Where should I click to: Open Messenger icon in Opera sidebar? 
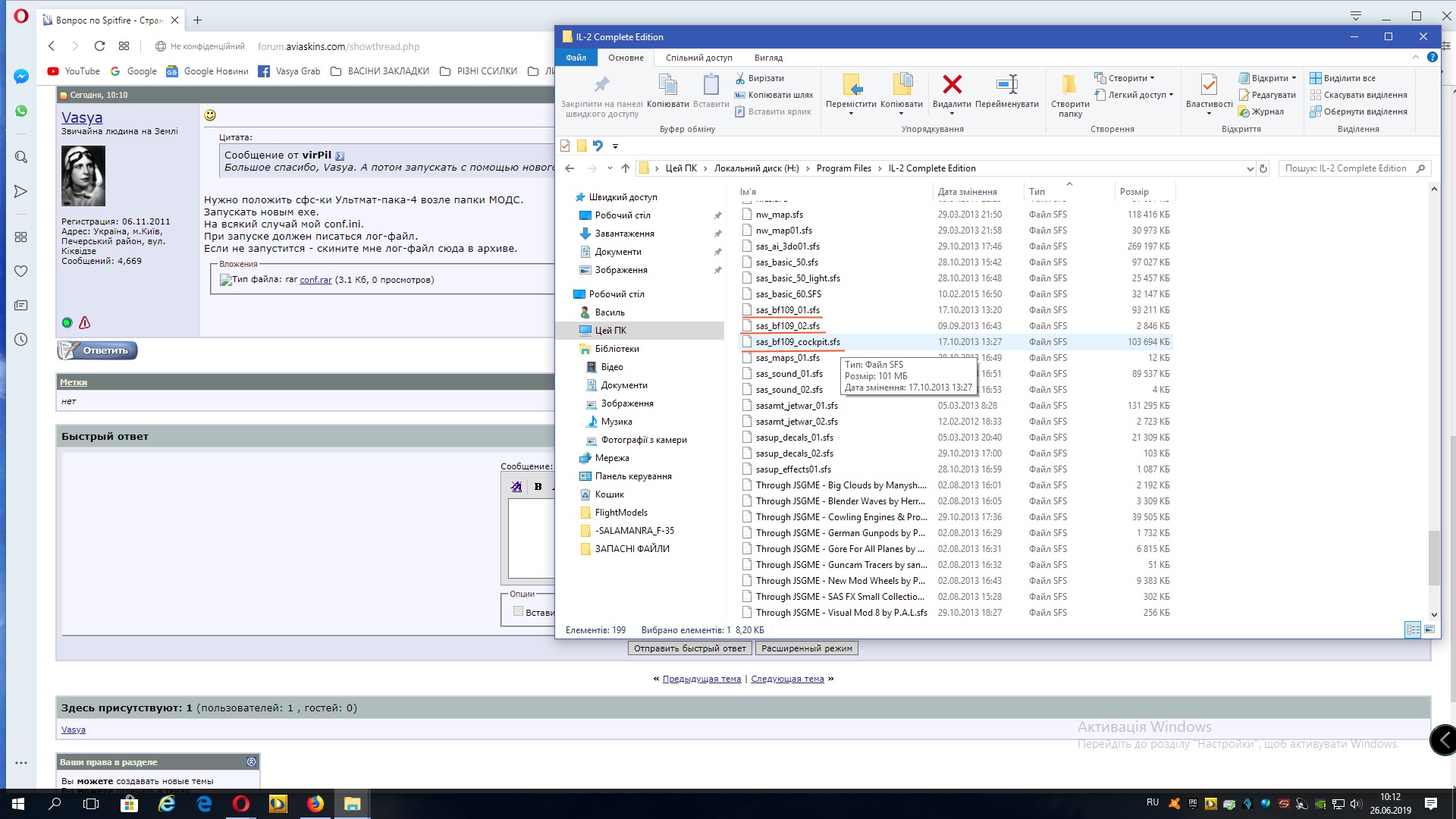click(21, 77)
